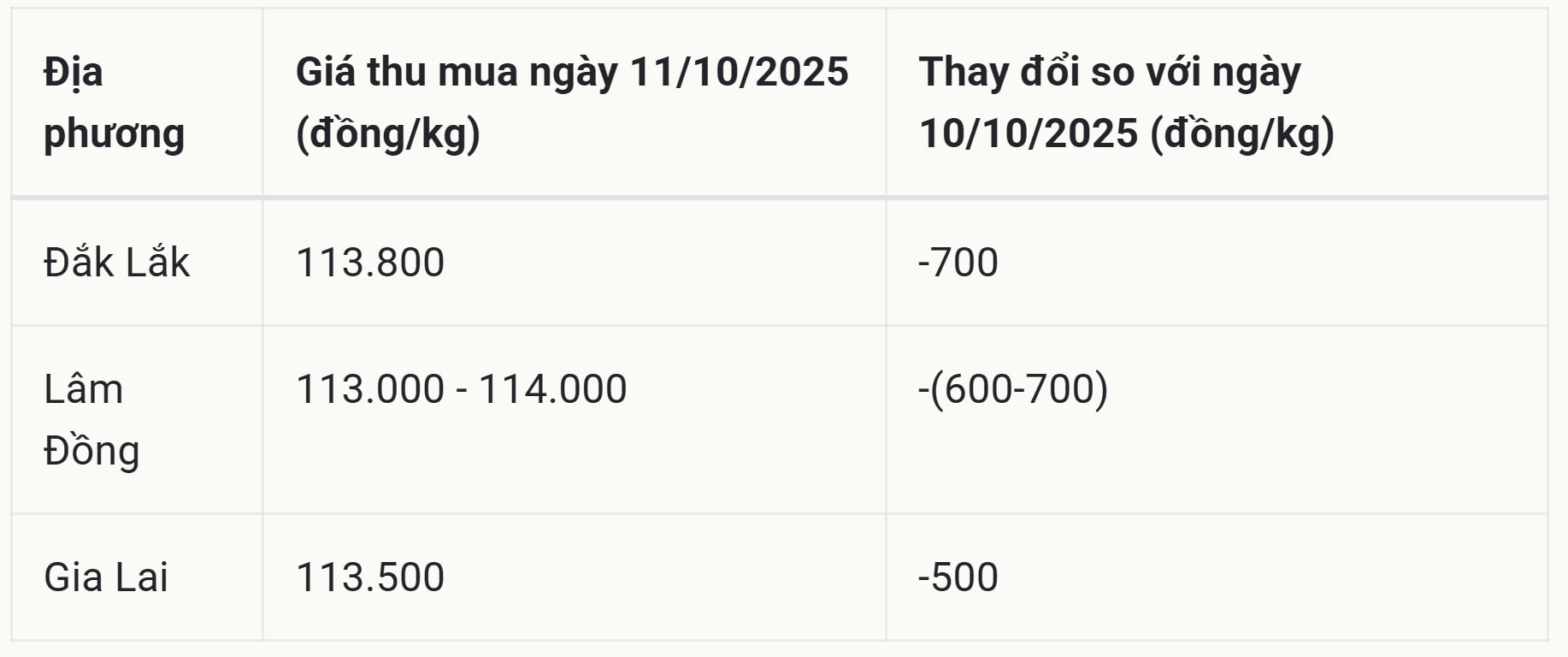Image resolution: width=1568 pixels, height=657 pixels.
Task: Select the Đắk Lắk row label
Action: coord(116,263)
